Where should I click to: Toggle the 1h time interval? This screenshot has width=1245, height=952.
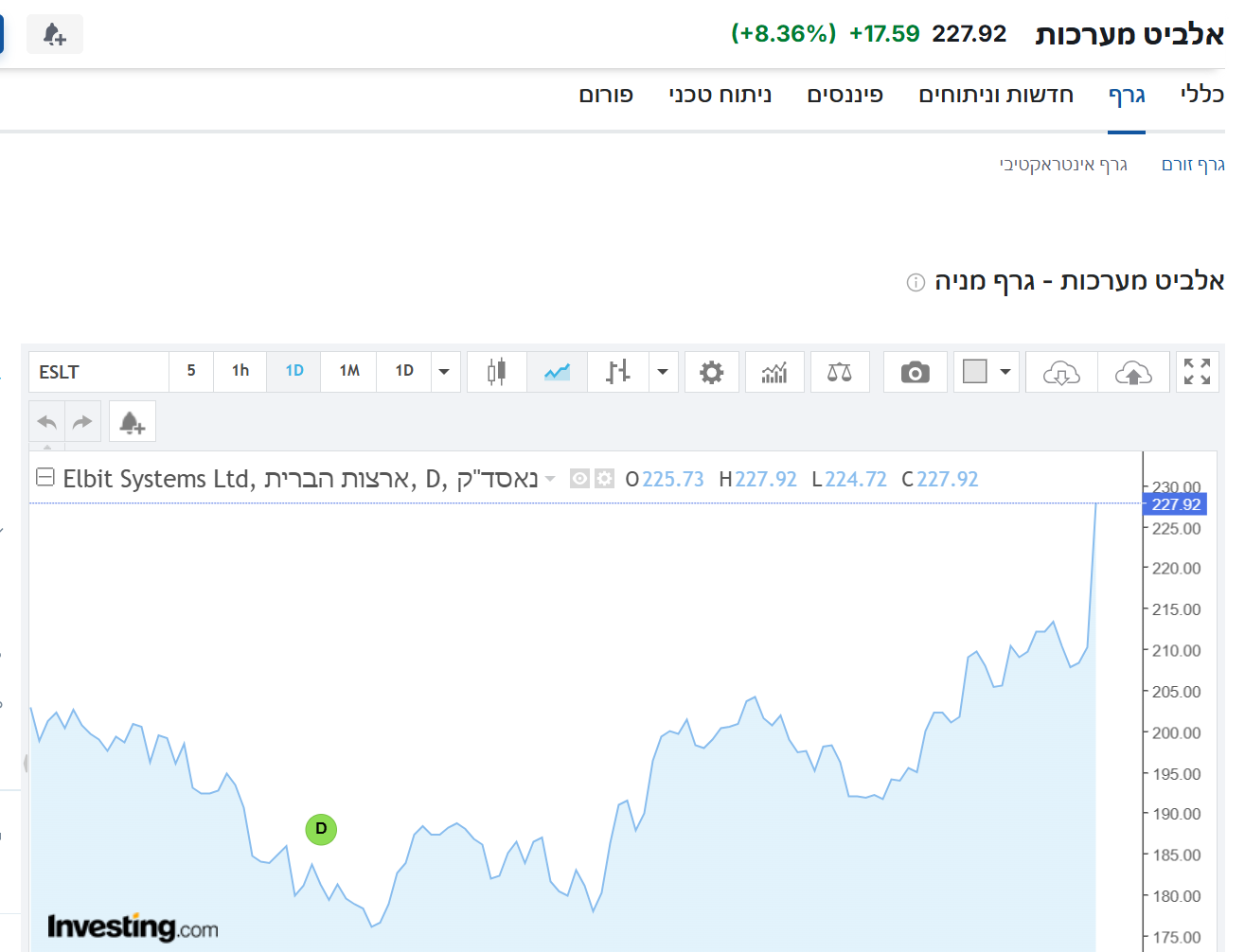point(240,371)
